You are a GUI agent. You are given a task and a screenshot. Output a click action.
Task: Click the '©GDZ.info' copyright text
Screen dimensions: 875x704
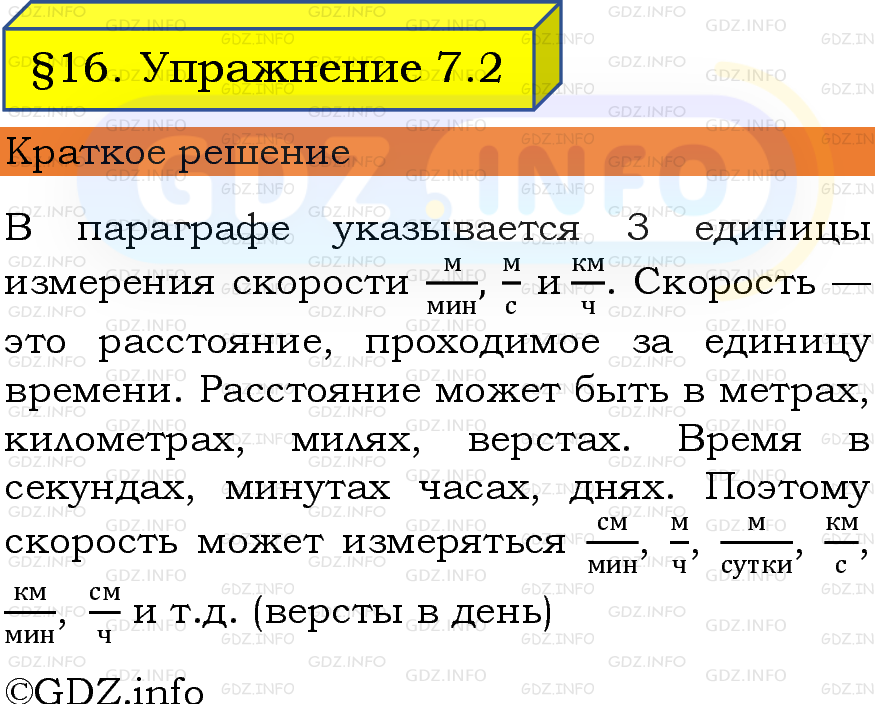click(x=104, y=689)
